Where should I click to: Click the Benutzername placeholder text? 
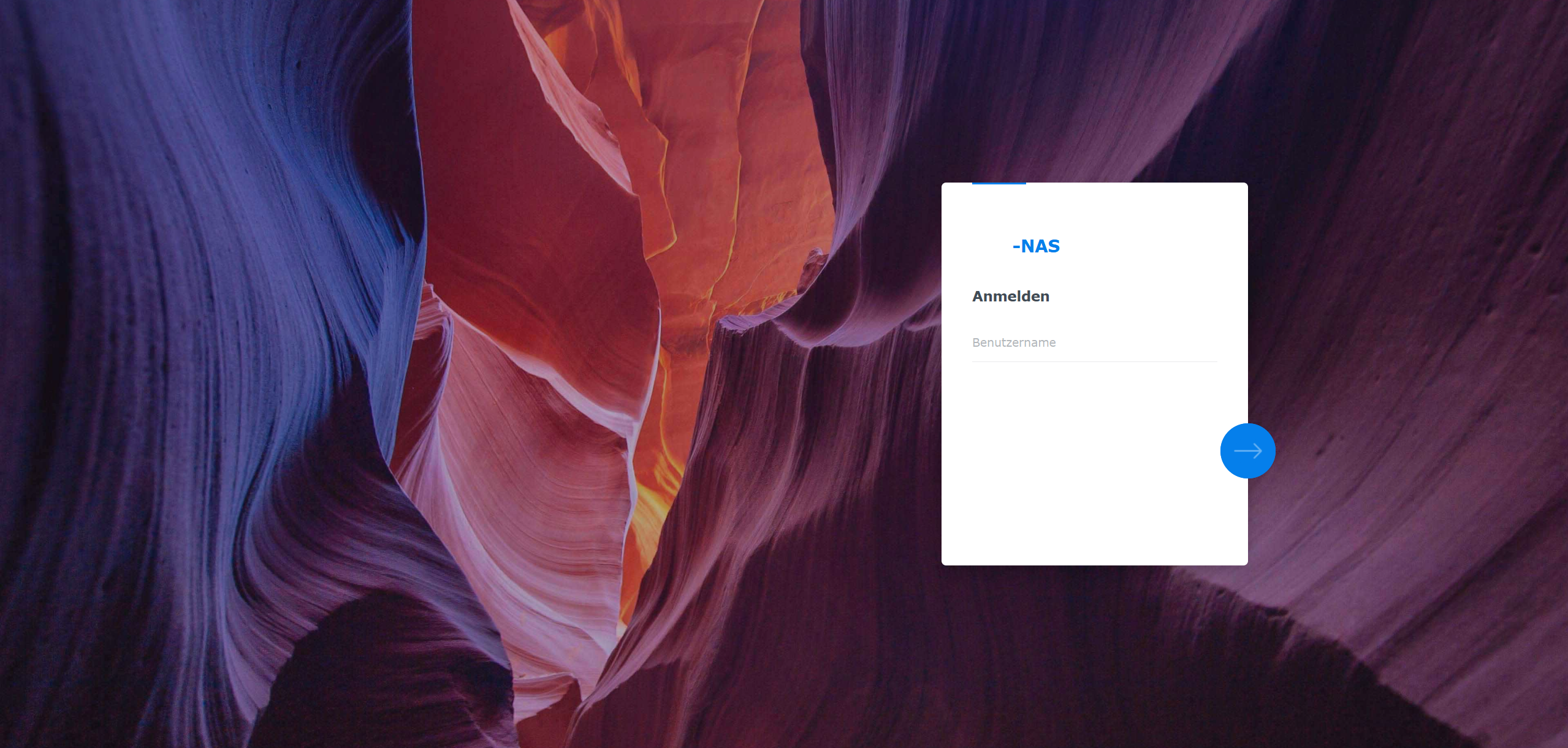point(1014,342)
